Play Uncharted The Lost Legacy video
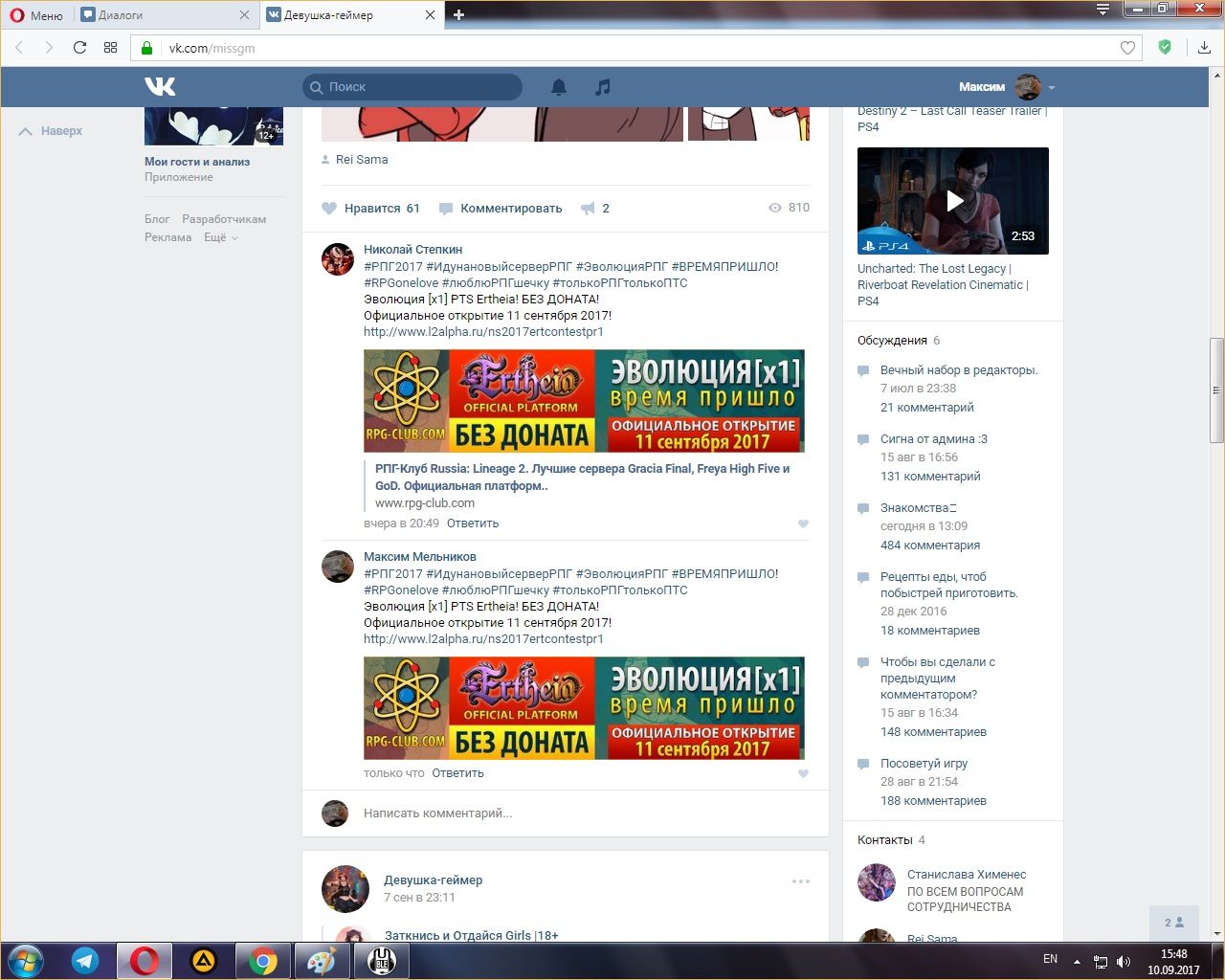The width and height of the screenshot is (1225, 980). pos(953,201)
